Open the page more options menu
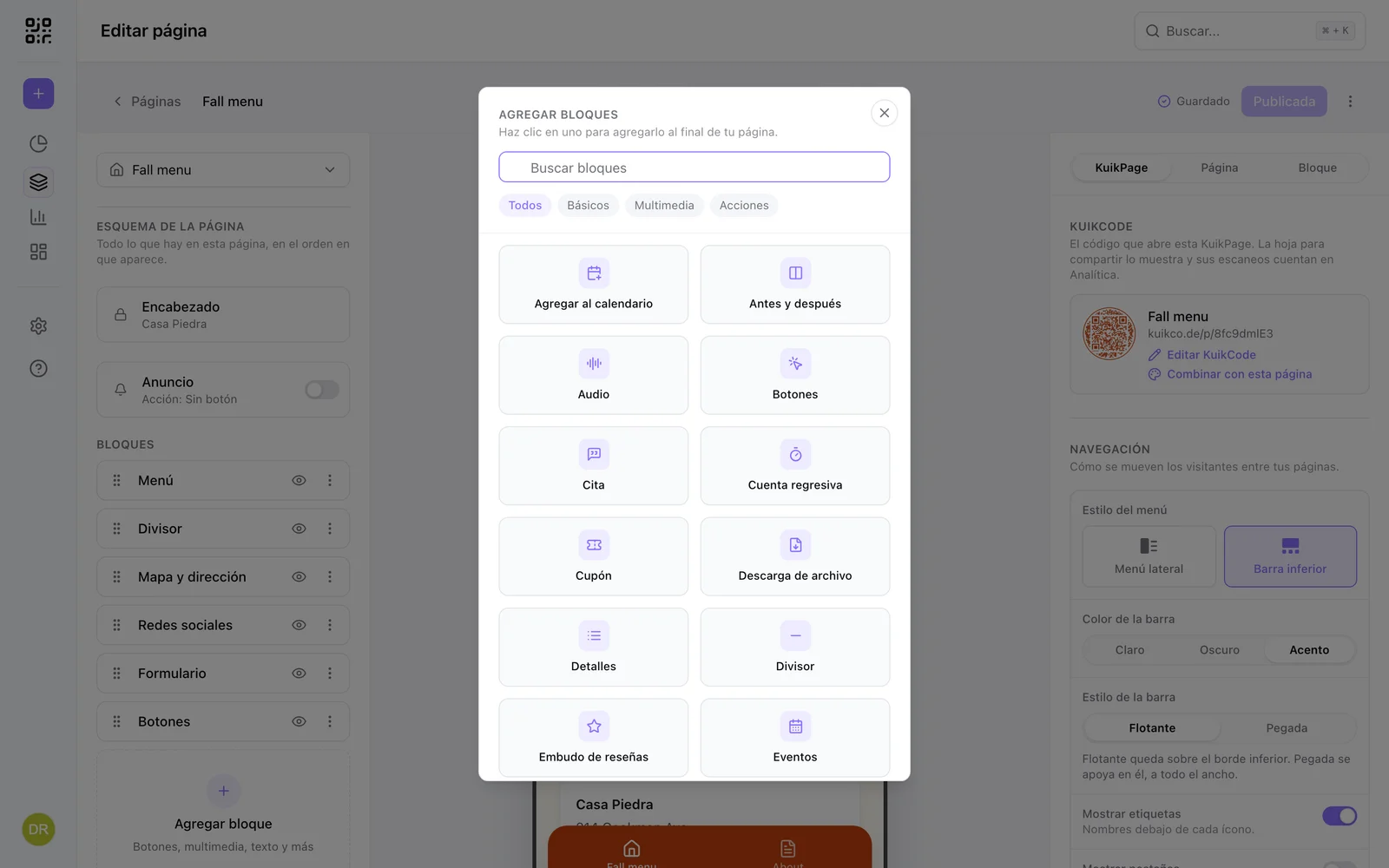Screen dimensions: 1389x868 [1350, 102]
